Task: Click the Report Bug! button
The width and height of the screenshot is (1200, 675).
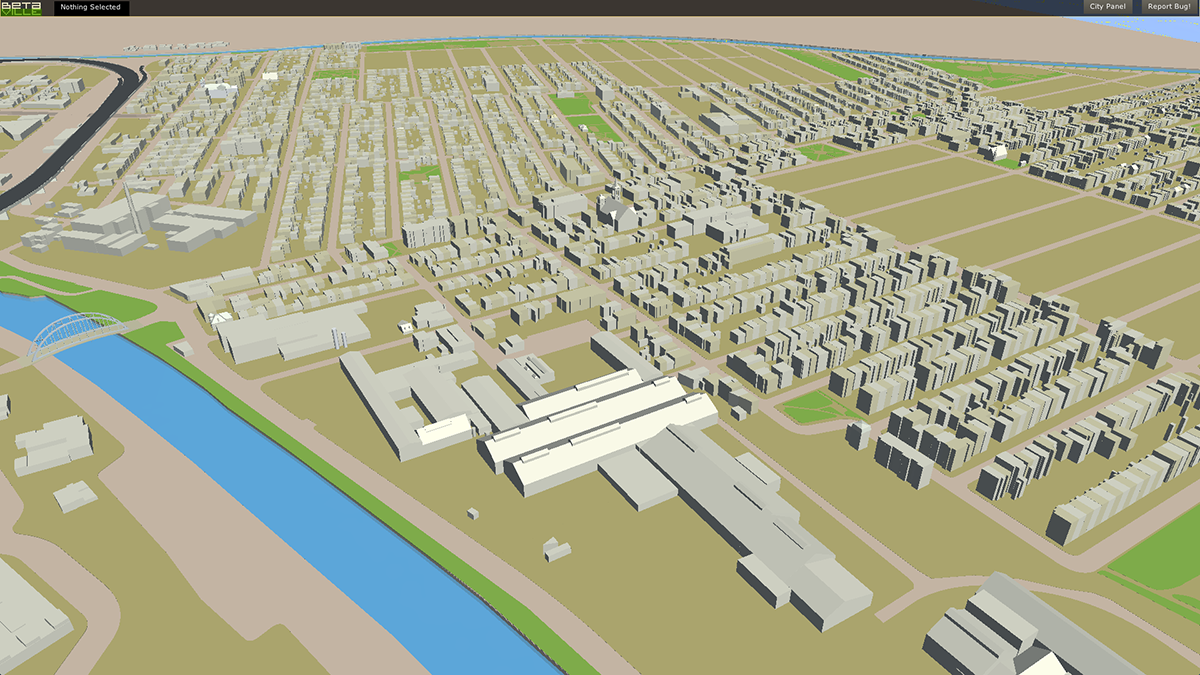Action: click(1169, 7)
